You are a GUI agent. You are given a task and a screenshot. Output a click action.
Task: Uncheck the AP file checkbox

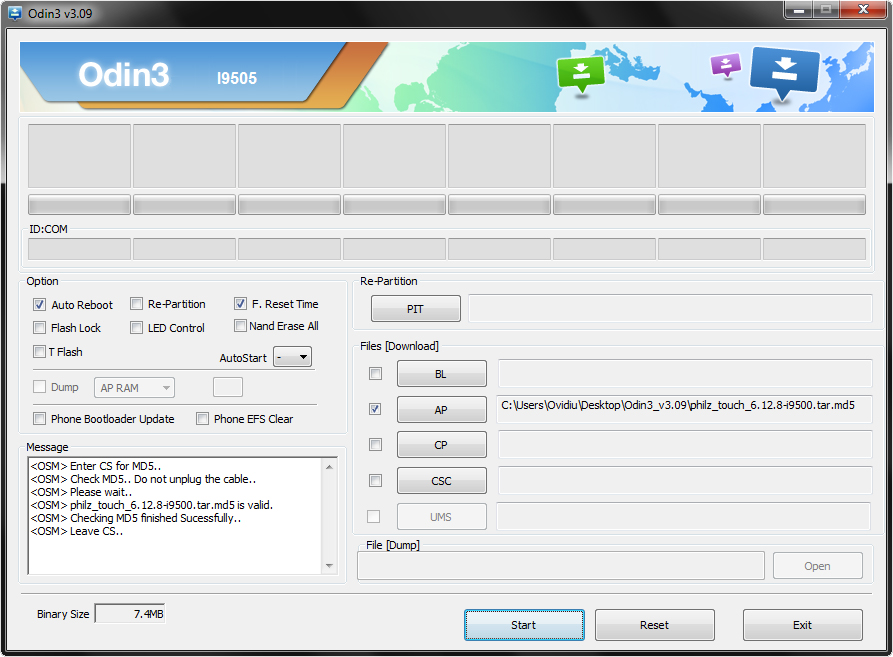coord(375,409)
